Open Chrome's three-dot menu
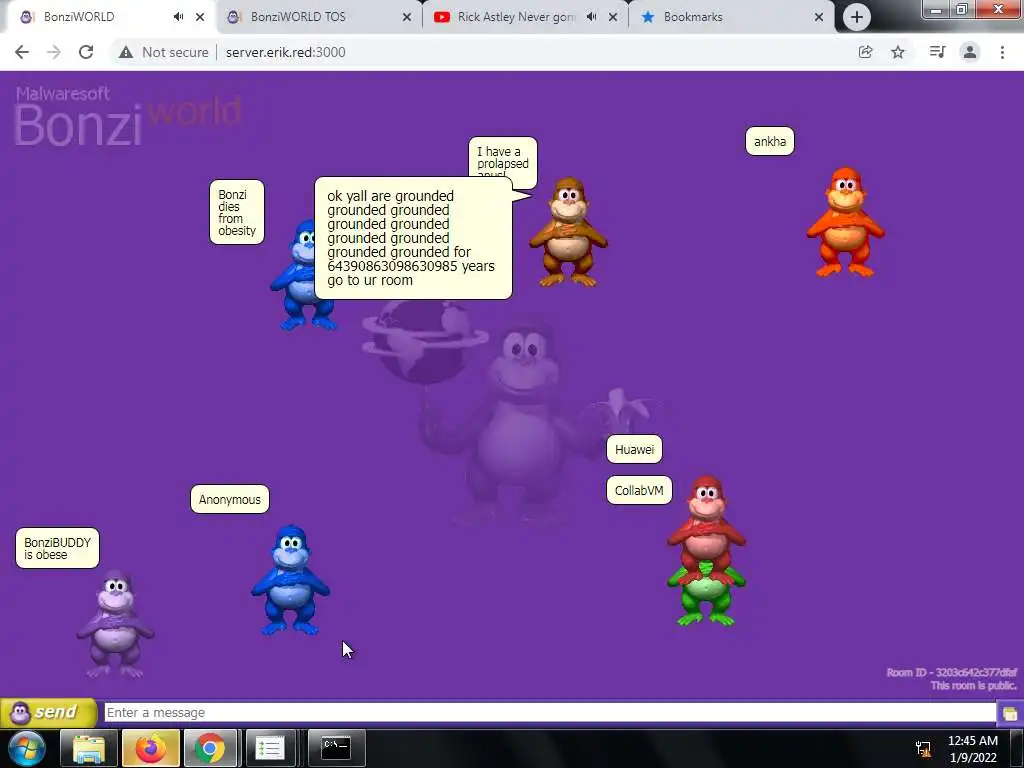The image size is (1024, 768). pyautogui.click(x=1002, y=52)
